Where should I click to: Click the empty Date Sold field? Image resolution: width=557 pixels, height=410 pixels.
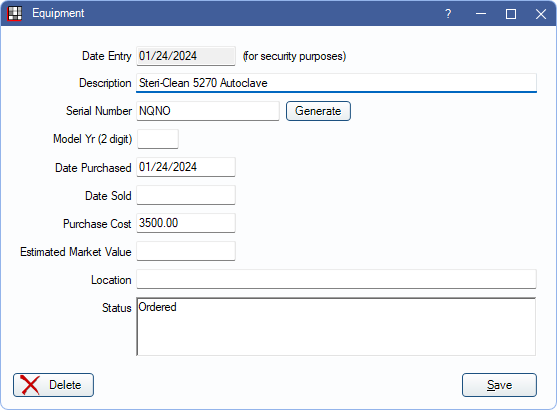(186, 195)
